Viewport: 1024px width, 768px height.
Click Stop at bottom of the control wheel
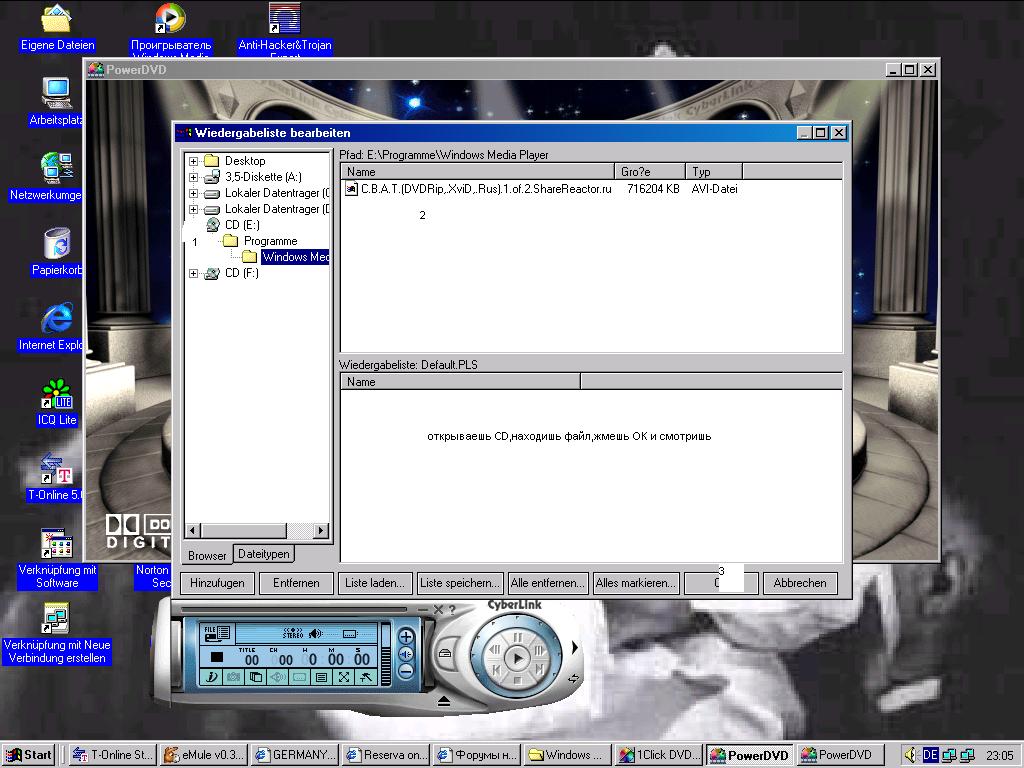[x=518, y=679]
